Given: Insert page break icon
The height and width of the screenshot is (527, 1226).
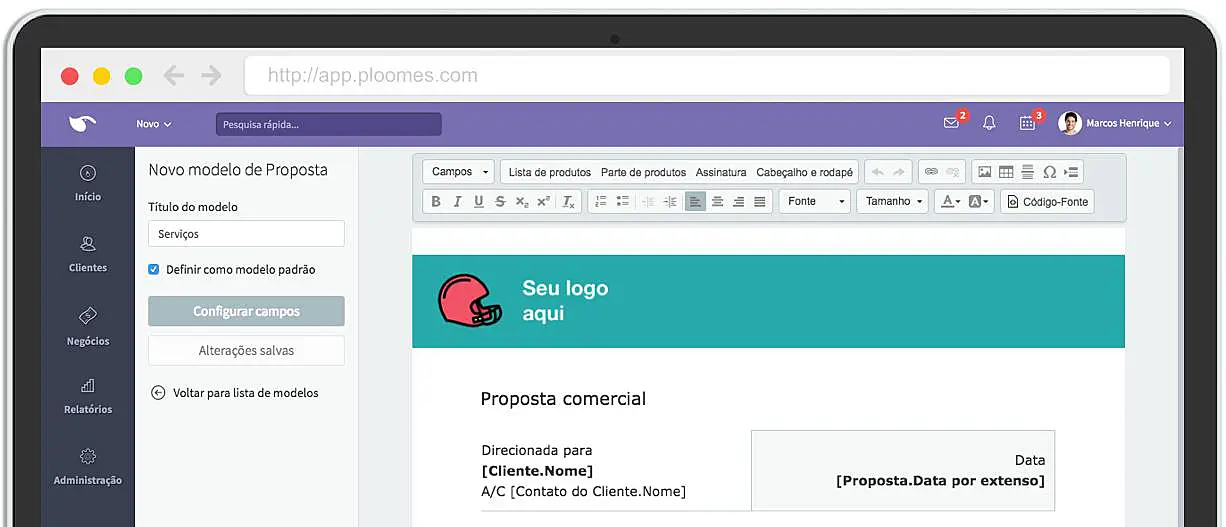Looking at the screenshot, I should 1071,172.
